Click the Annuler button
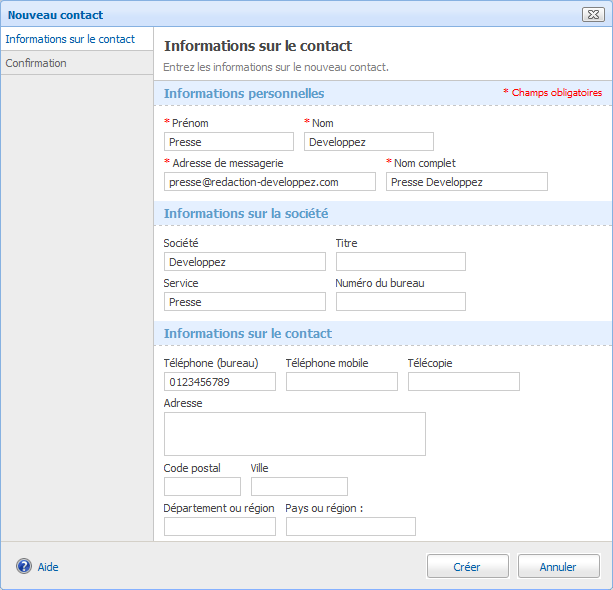This screenshot has width=613, height=590. [x=558, y=566]
